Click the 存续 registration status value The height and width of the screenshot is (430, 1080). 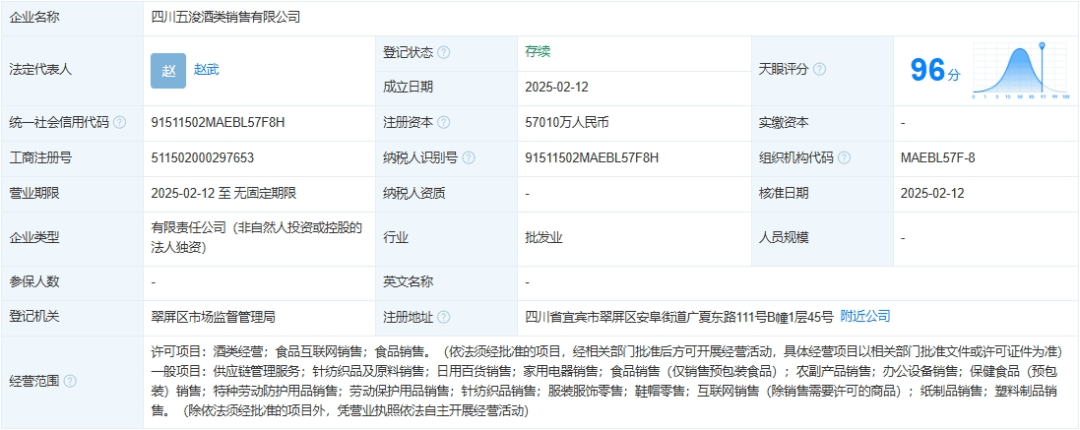point(537,52)
